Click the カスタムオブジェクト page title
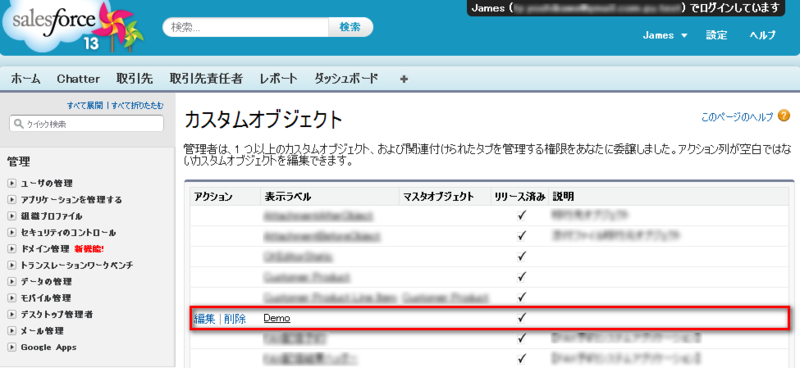800x368 pixels. point(263,120)
